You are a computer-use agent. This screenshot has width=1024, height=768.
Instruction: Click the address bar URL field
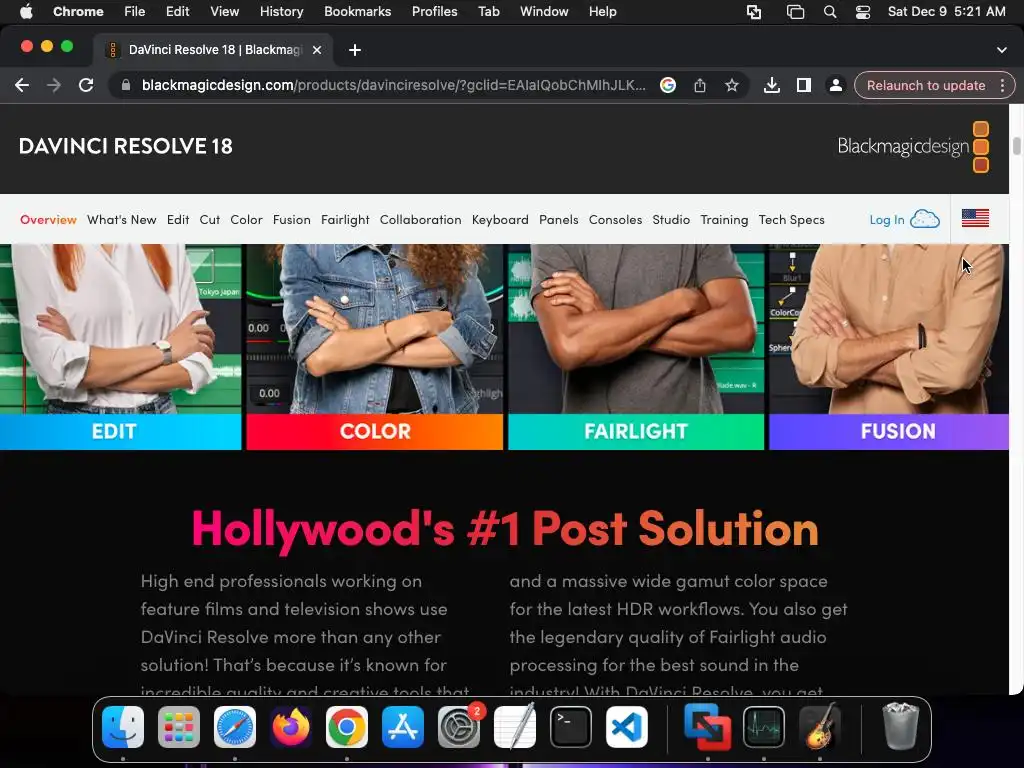pyautogui.click(x=393, y=86)
